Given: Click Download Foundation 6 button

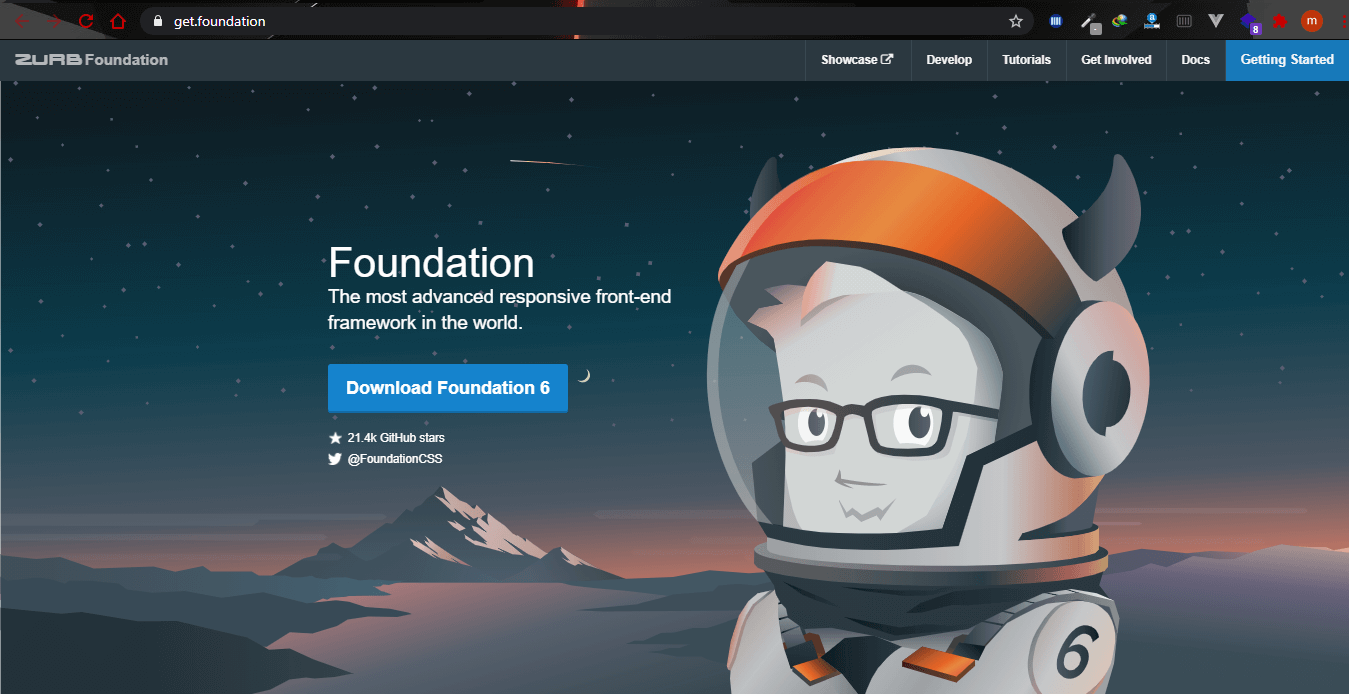Looking at the screenshot, I should click(x=447, y=388).
